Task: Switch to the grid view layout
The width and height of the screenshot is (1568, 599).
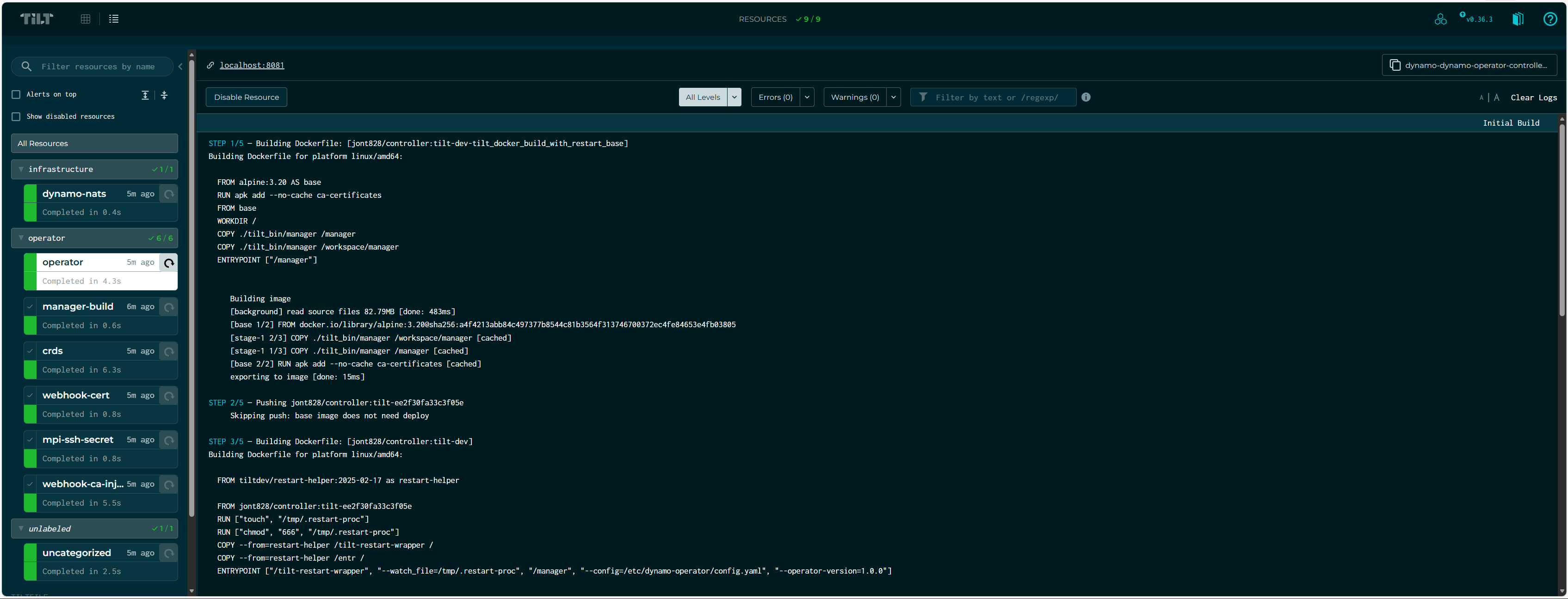Action: click(x=85, y=19)
